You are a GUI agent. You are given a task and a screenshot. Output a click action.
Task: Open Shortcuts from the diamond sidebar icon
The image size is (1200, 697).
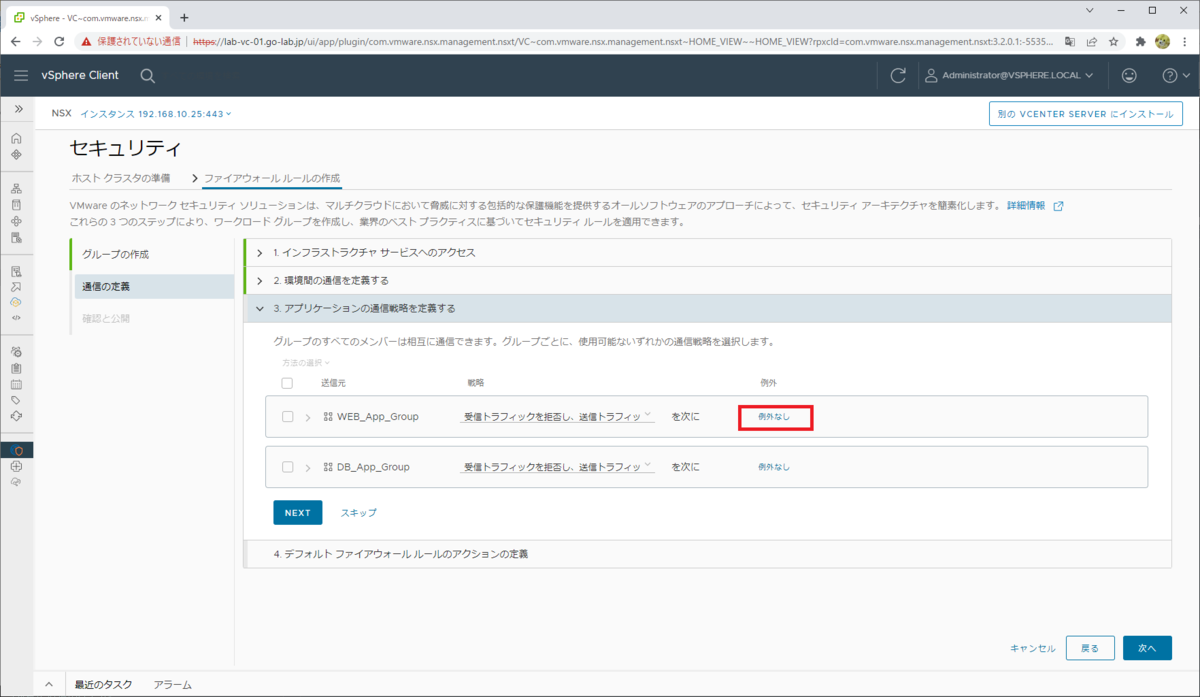(16, 155)
